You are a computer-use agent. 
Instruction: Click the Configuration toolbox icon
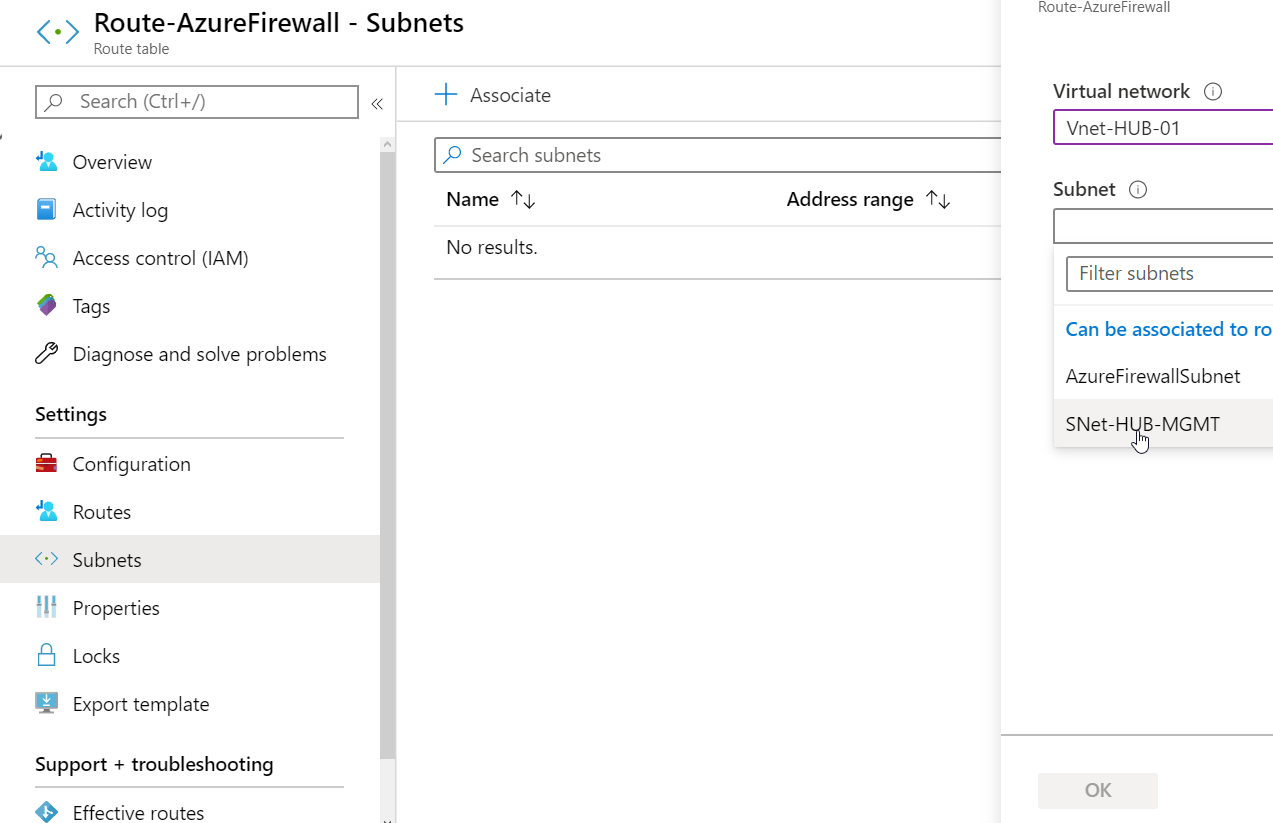[x=46, y=464]
